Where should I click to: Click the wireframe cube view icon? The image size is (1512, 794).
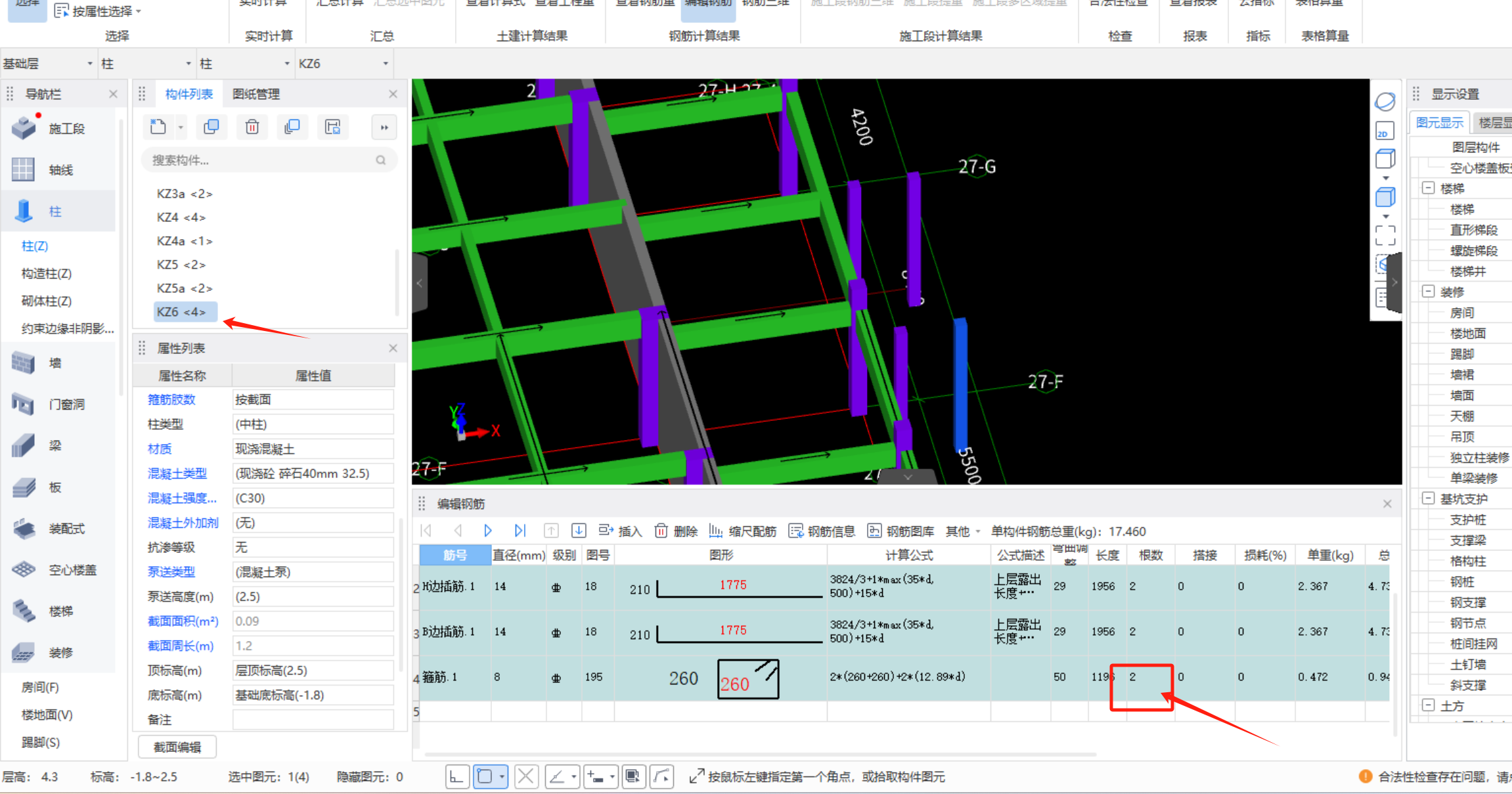(x=1385, y=159)
